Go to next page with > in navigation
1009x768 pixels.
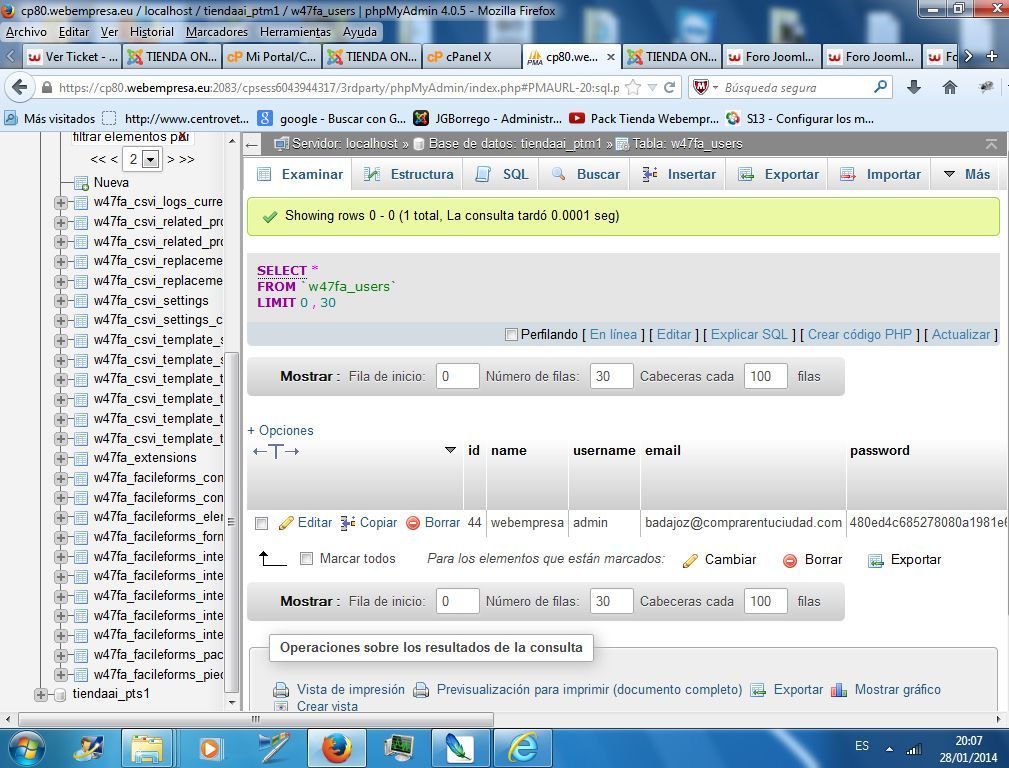tap(171, 159)
